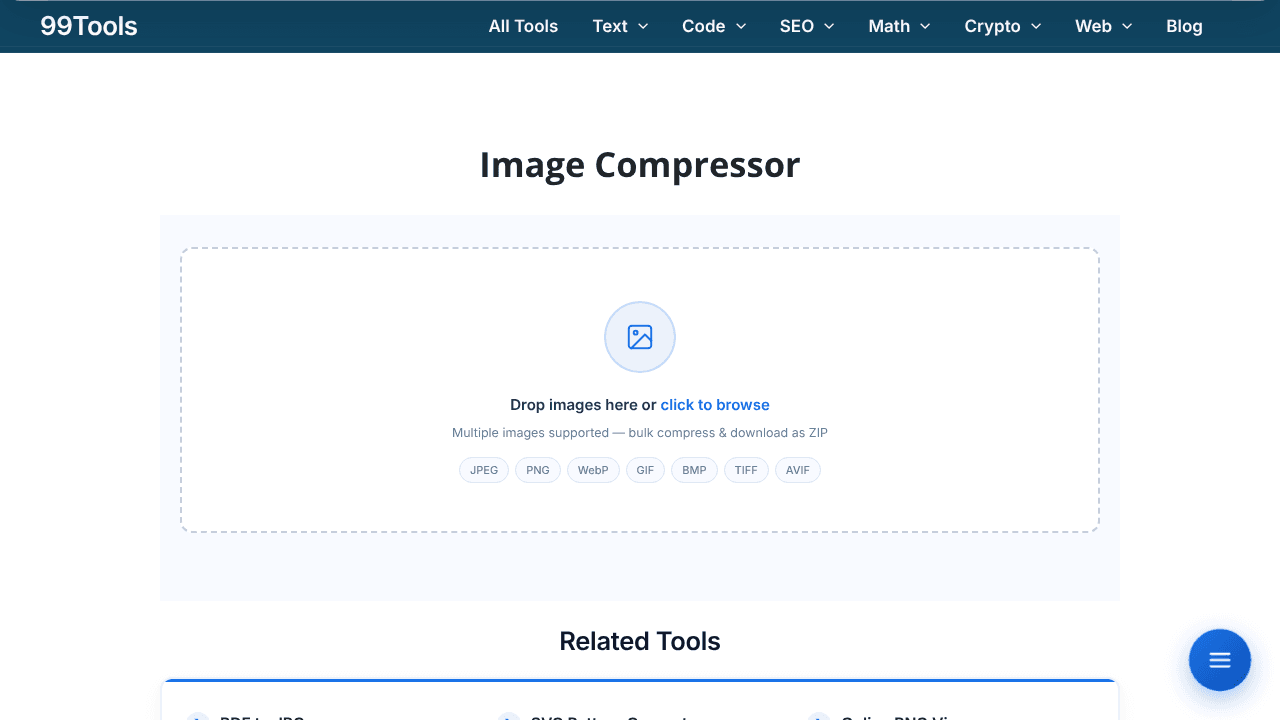Click the JPEG format badge
The height and width of the screenshot is (720, 1280).
click(484, 470)
